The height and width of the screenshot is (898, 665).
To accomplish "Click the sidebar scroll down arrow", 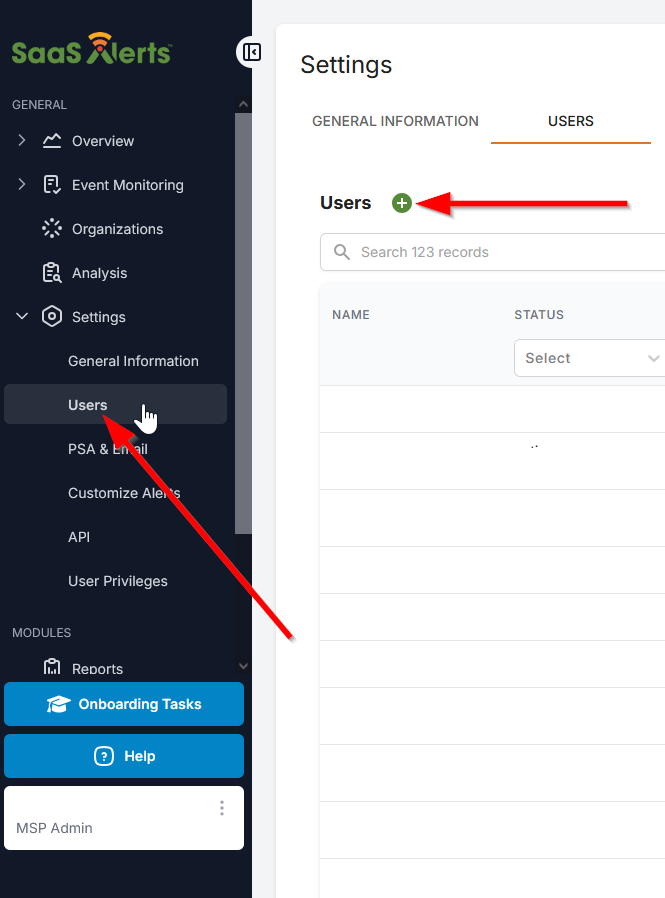I will click(243, 665).
